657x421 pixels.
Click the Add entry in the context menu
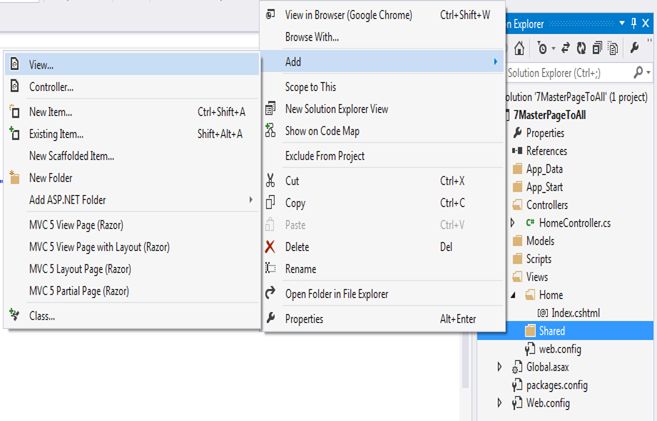[383, 62]
